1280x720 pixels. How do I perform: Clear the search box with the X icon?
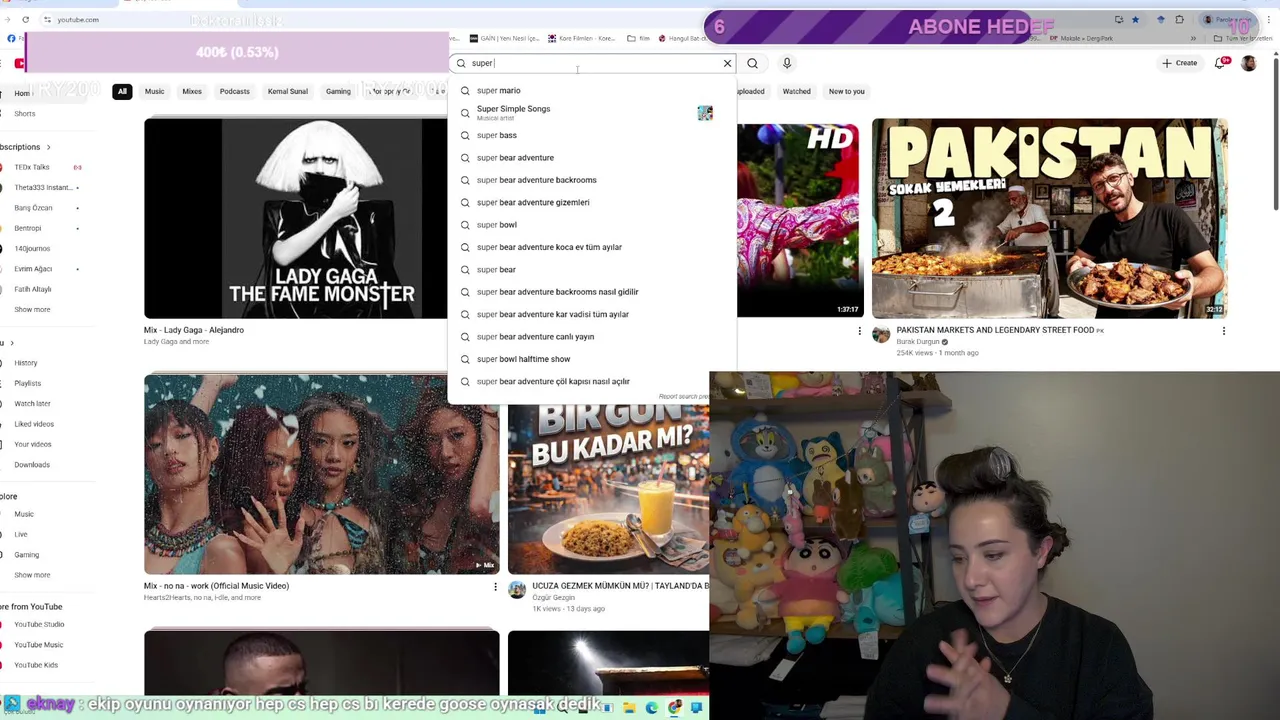[x=727, y=63]
